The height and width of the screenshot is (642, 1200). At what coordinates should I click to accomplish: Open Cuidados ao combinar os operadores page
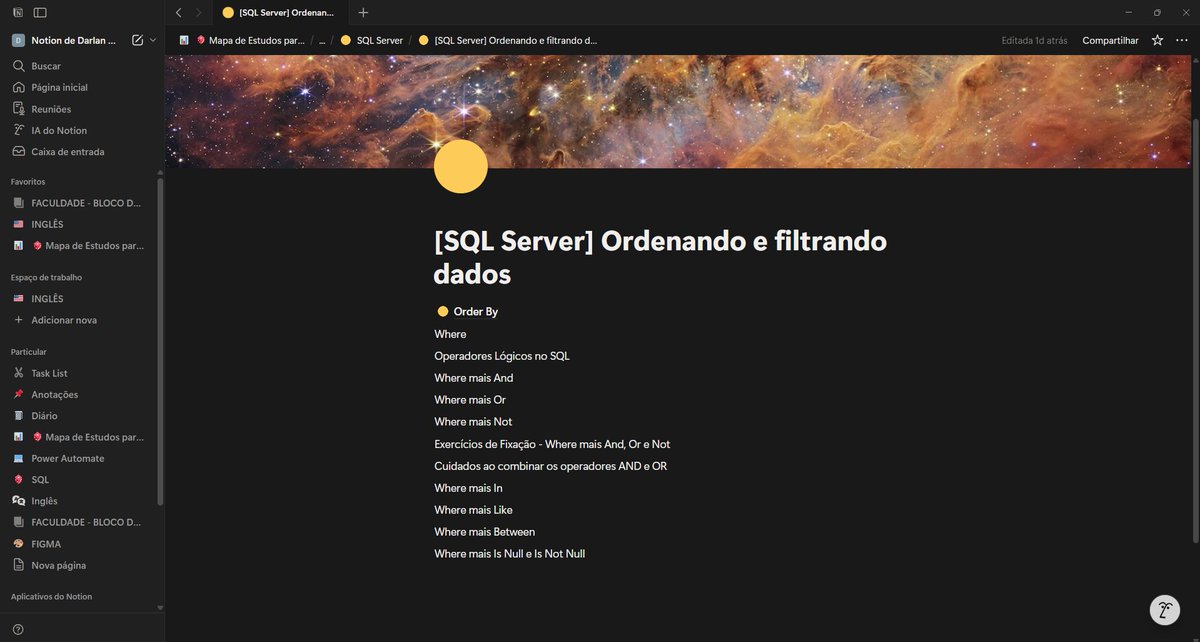click(x=550, y=466)
